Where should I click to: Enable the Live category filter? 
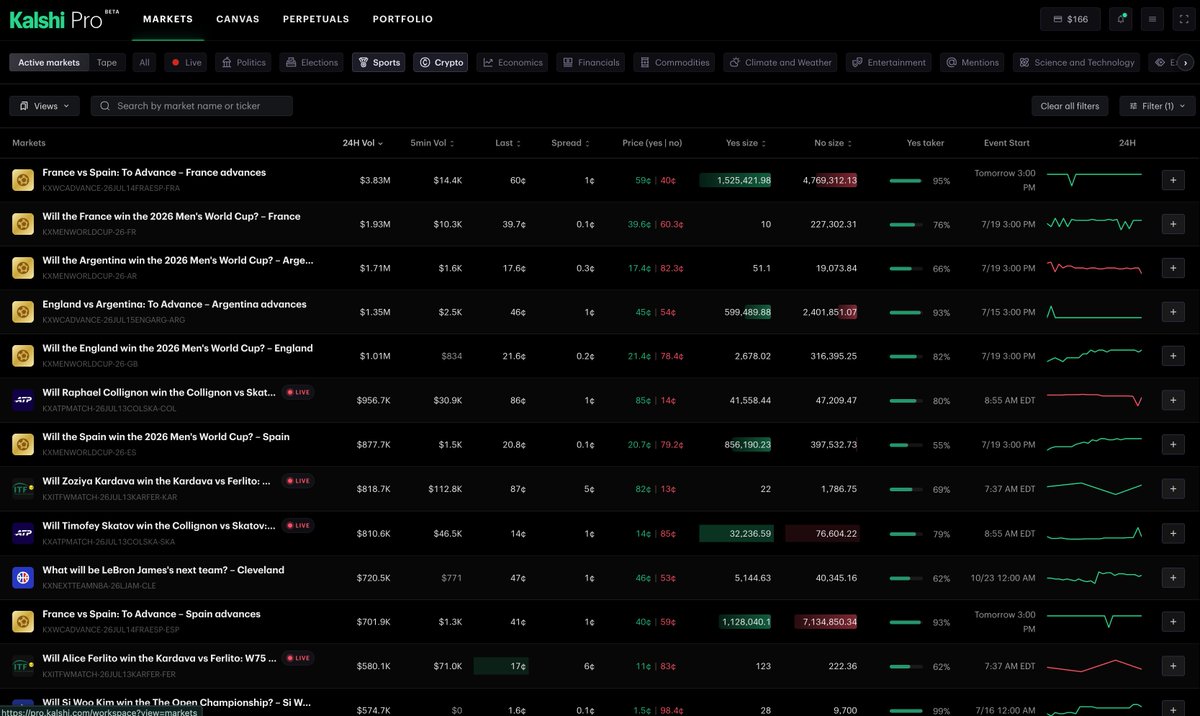(x=186, y=62)
